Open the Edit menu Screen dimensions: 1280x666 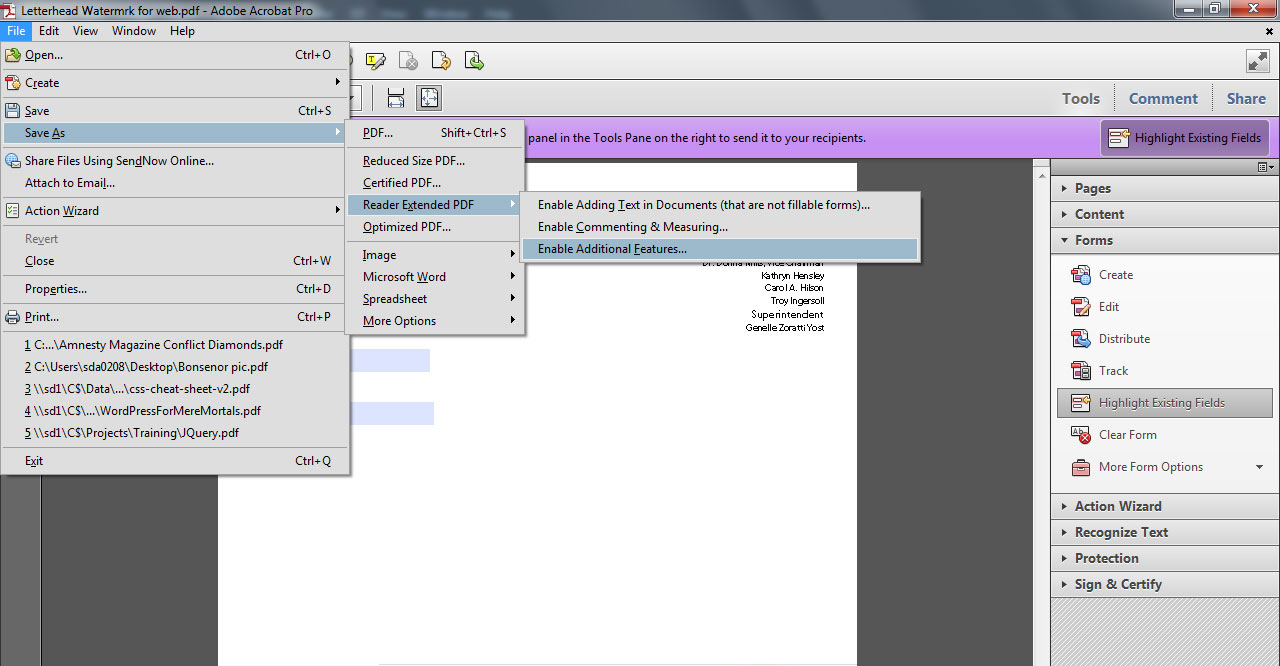coord(49,31)
